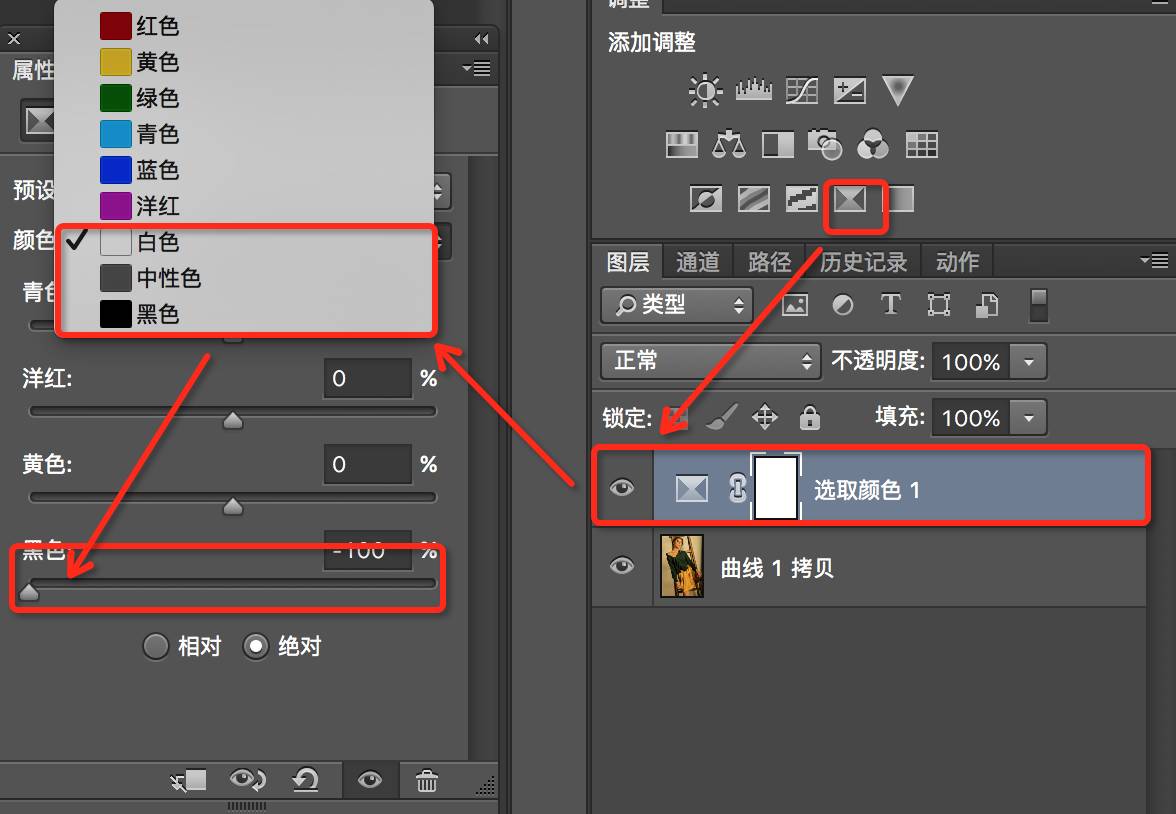This screenshot has height=814, width=1176.
Task: Choose 绿色 from the color list
Action: (245, 98)
